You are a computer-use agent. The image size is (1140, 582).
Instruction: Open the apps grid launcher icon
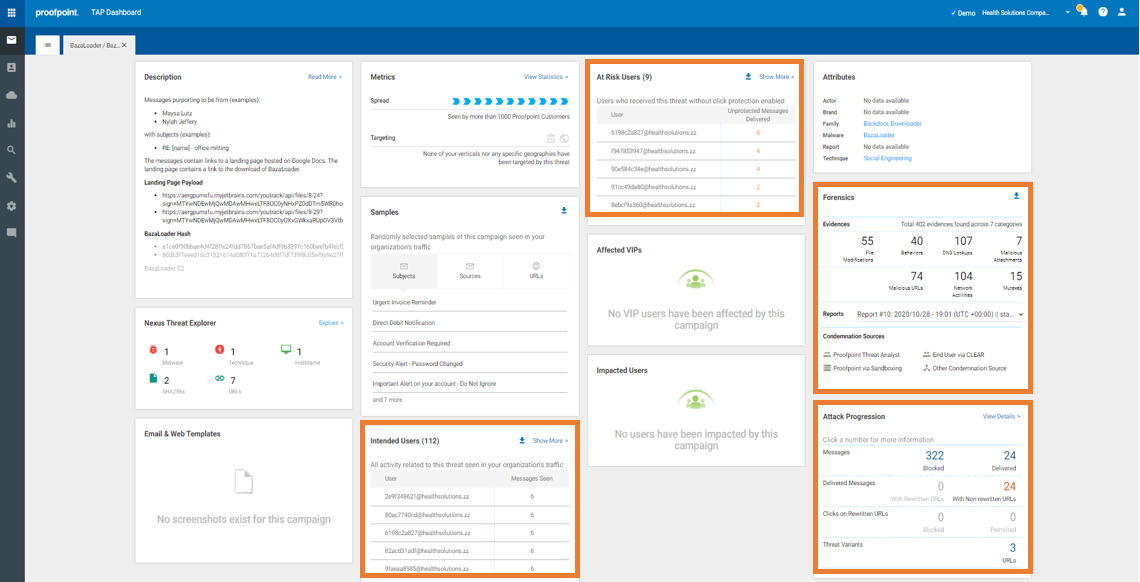[12, 12]
